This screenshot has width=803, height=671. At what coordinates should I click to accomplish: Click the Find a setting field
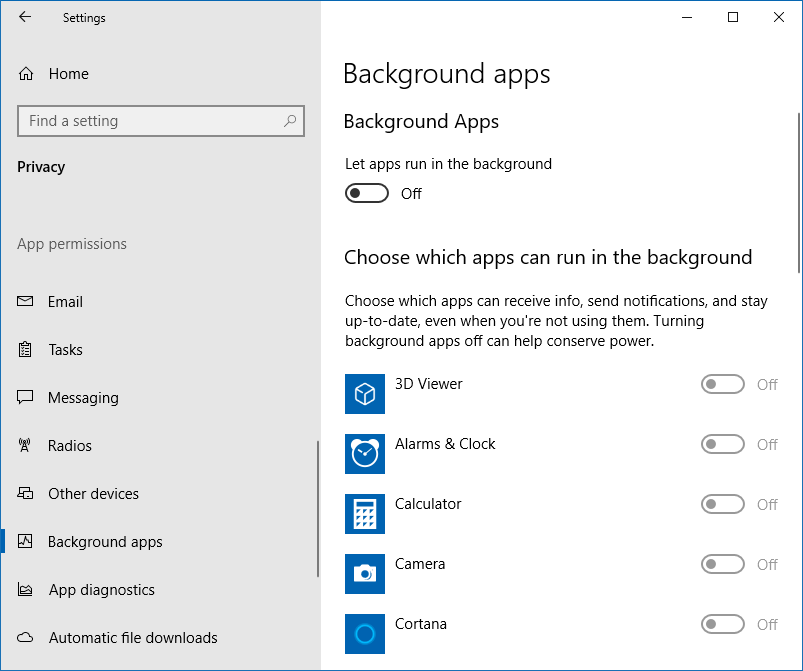[150, 121]
